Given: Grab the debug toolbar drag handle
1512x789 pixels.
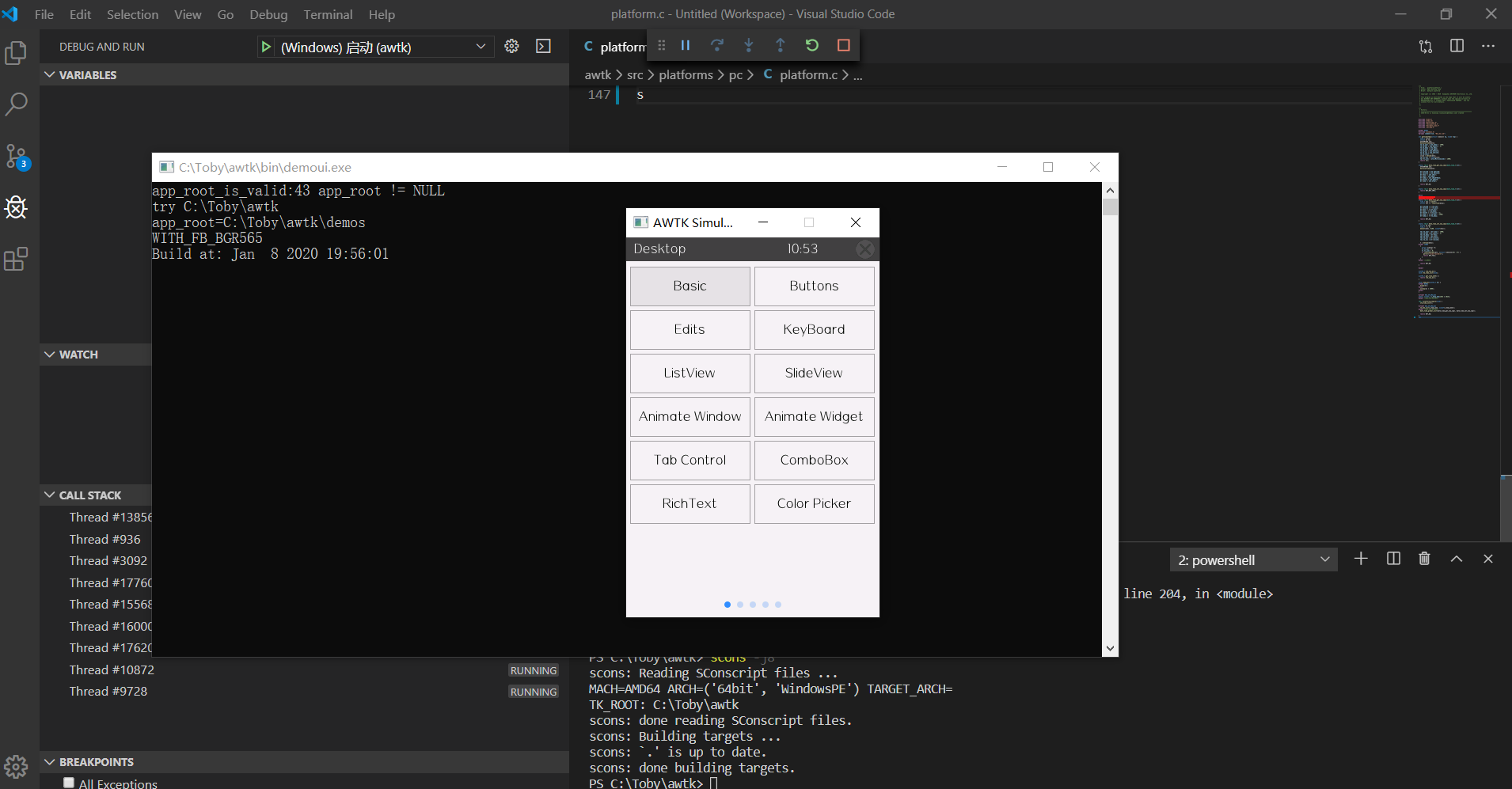Looking at the screenshot, I should click(662, 45).
